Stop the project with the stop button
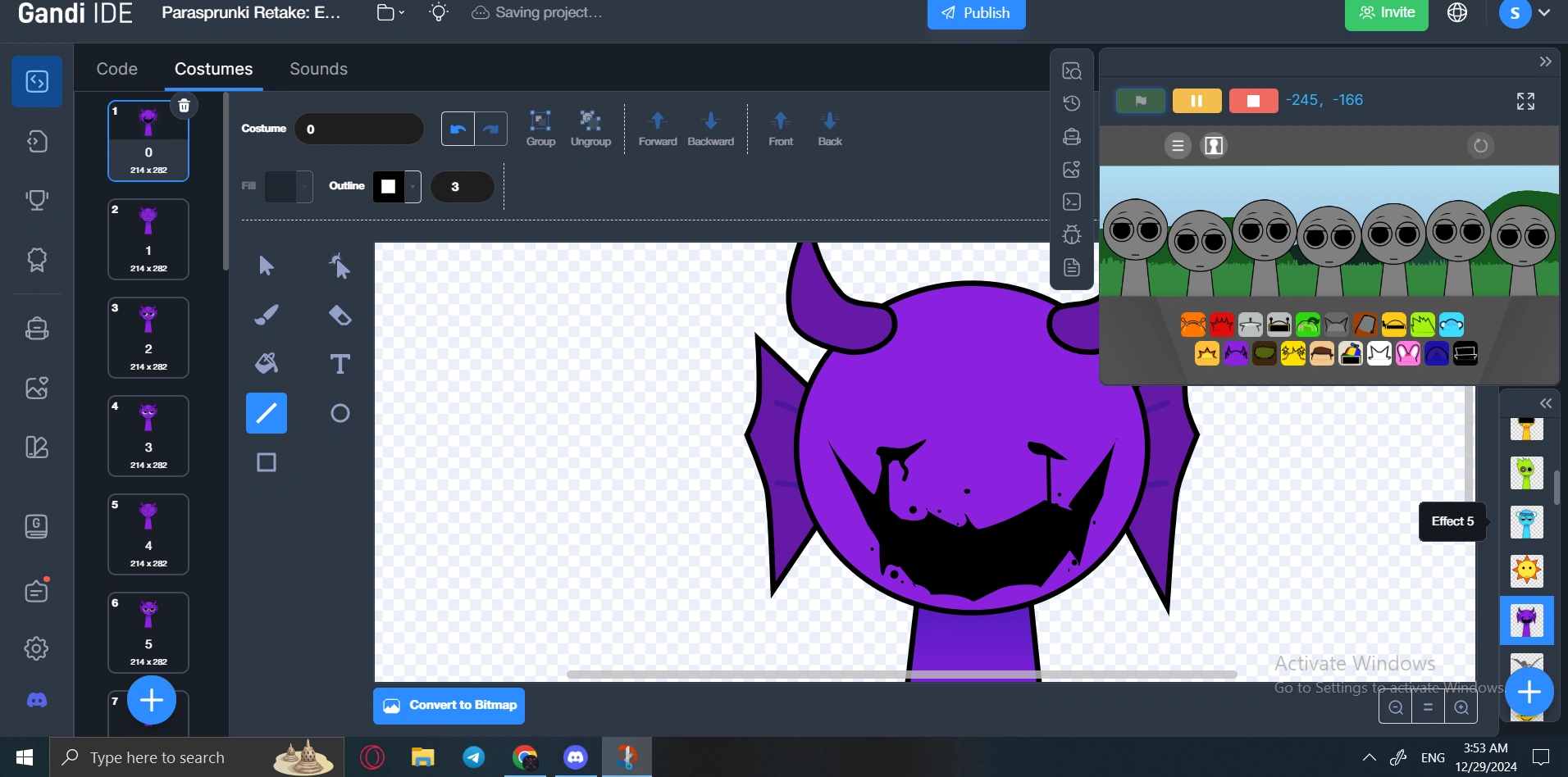Screen dimensions: 1568x777 [x=1252, y=100]
